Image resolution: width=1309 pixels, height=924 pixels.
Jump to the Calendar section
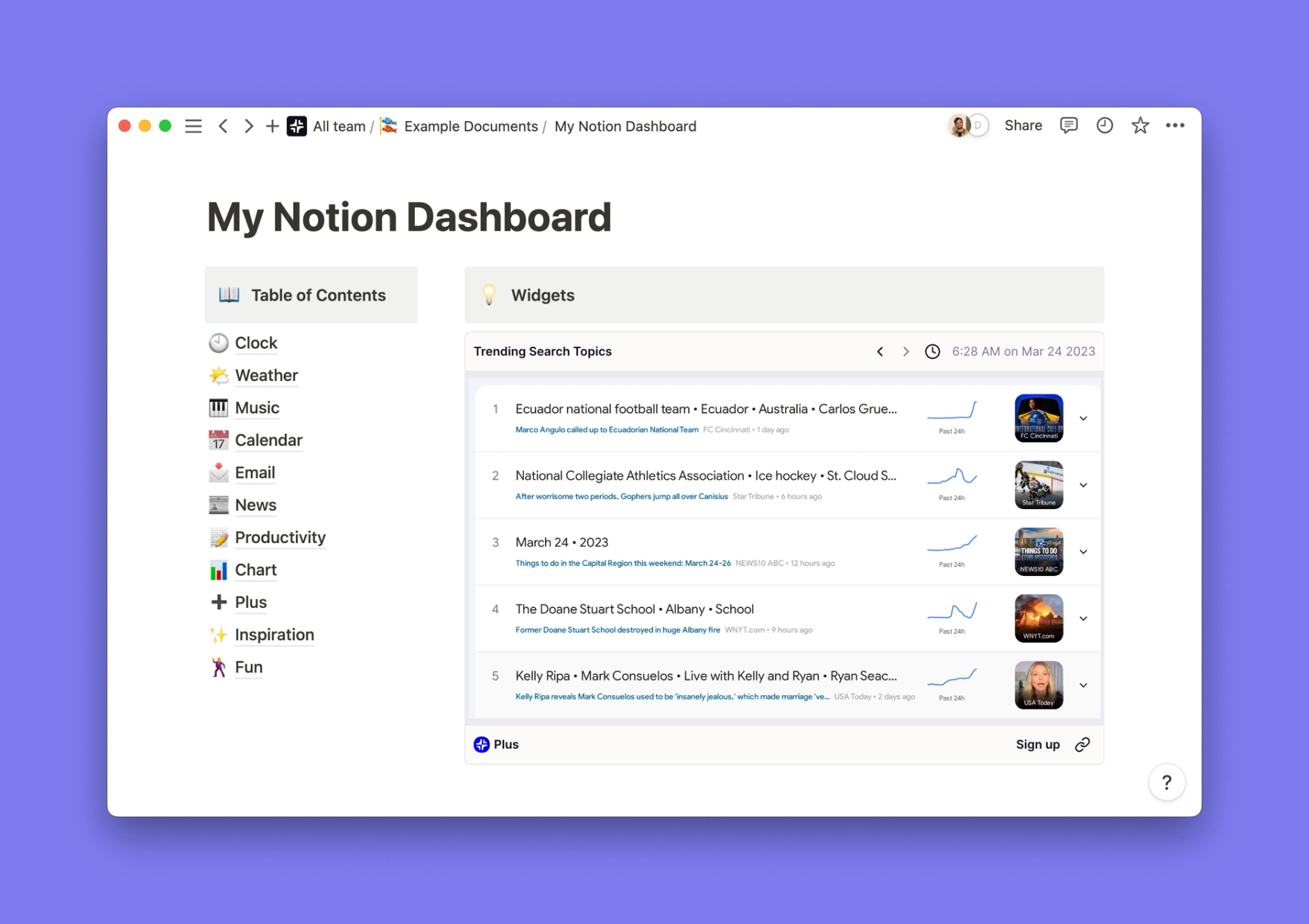[268, 440]
